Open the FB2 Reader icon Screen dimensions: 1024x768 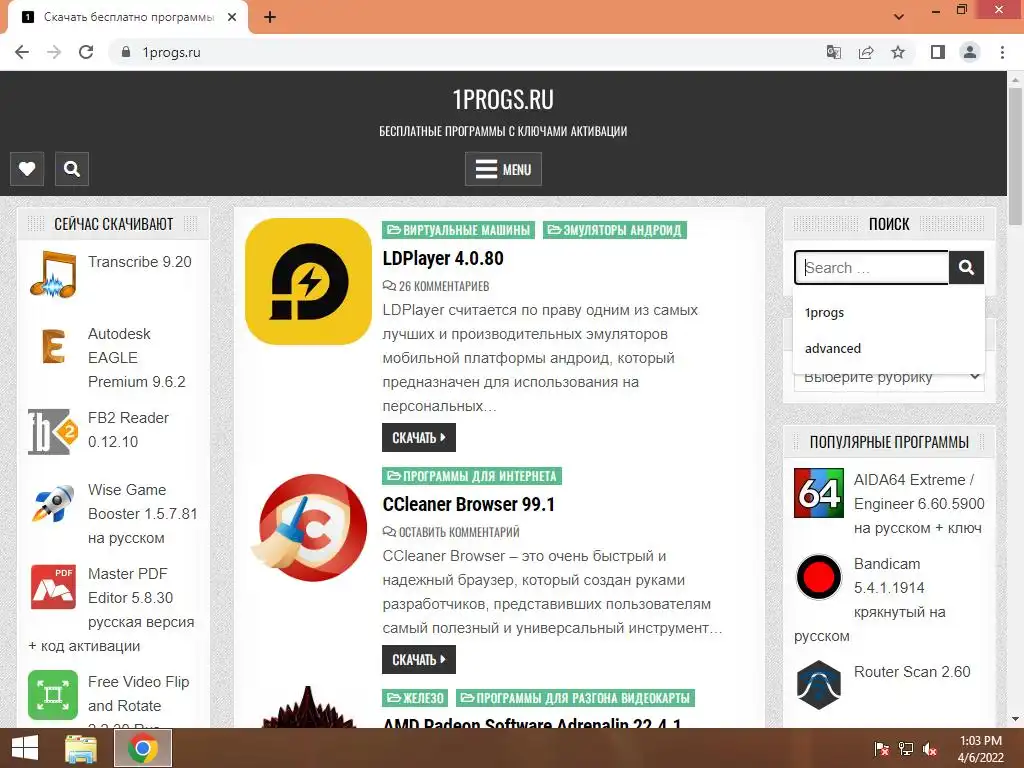[53, 431]
